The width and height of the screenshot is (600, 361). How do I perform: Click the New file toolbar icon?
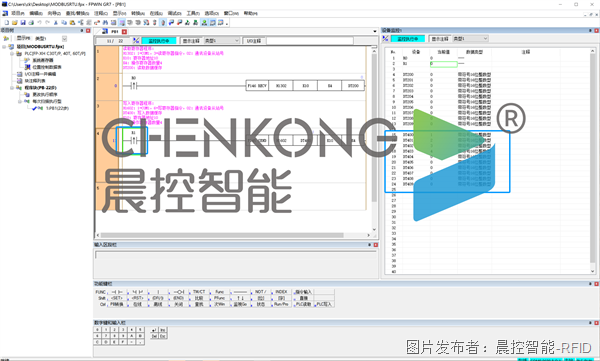[6, 23]
